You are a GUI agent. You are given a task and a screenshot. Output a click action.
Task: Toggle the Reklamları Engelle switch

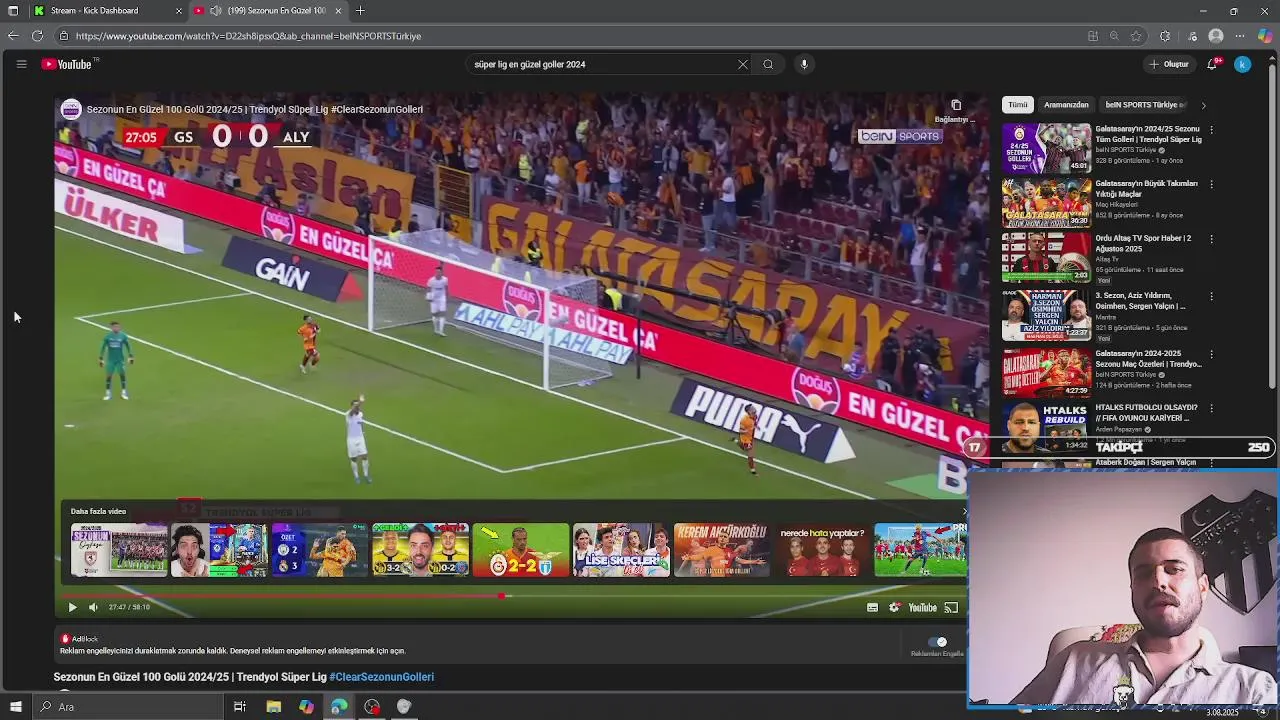click(938, 642)
